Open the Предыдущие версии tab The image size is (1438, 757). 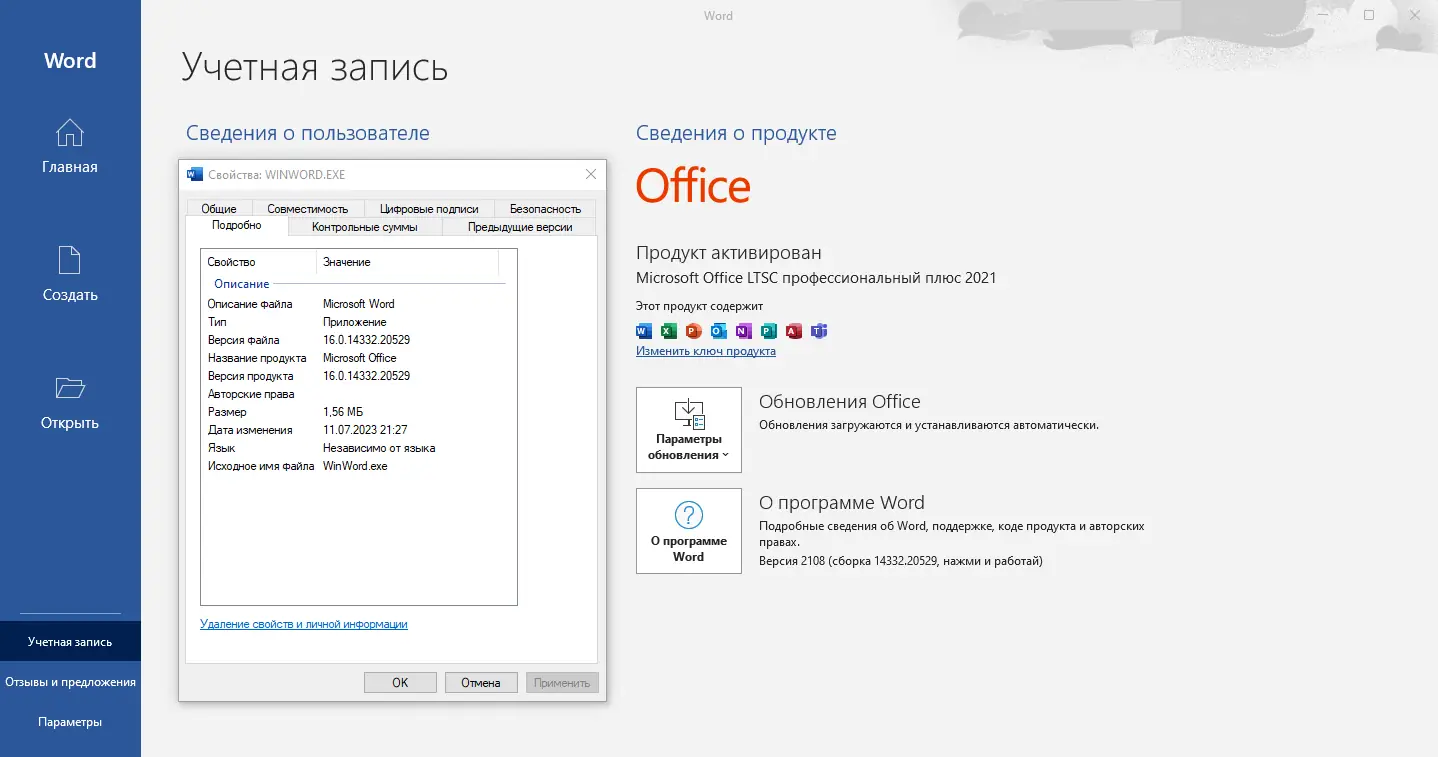click(x=520, y=227)
